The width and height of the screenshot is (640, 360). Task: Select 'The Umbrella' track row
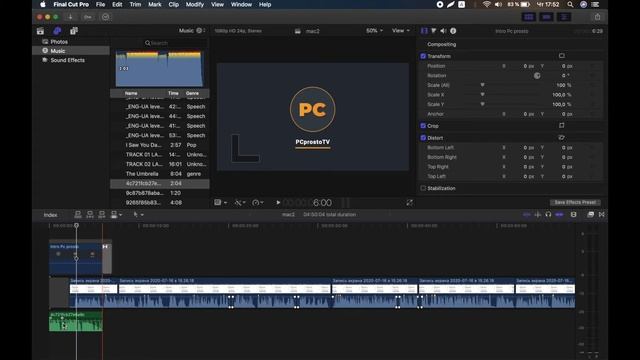[x=160, y=174]
